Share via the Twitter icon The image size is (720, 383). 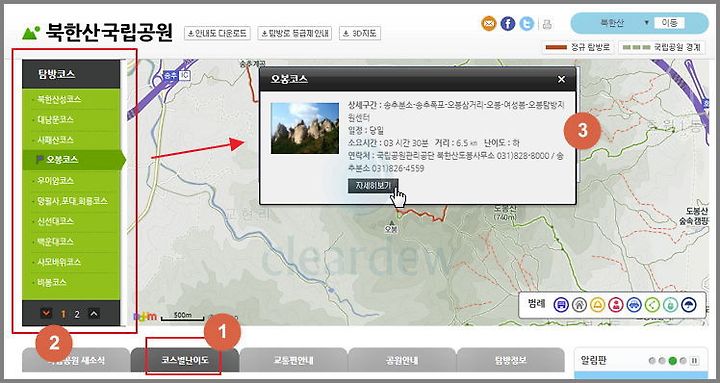[526, 23]
